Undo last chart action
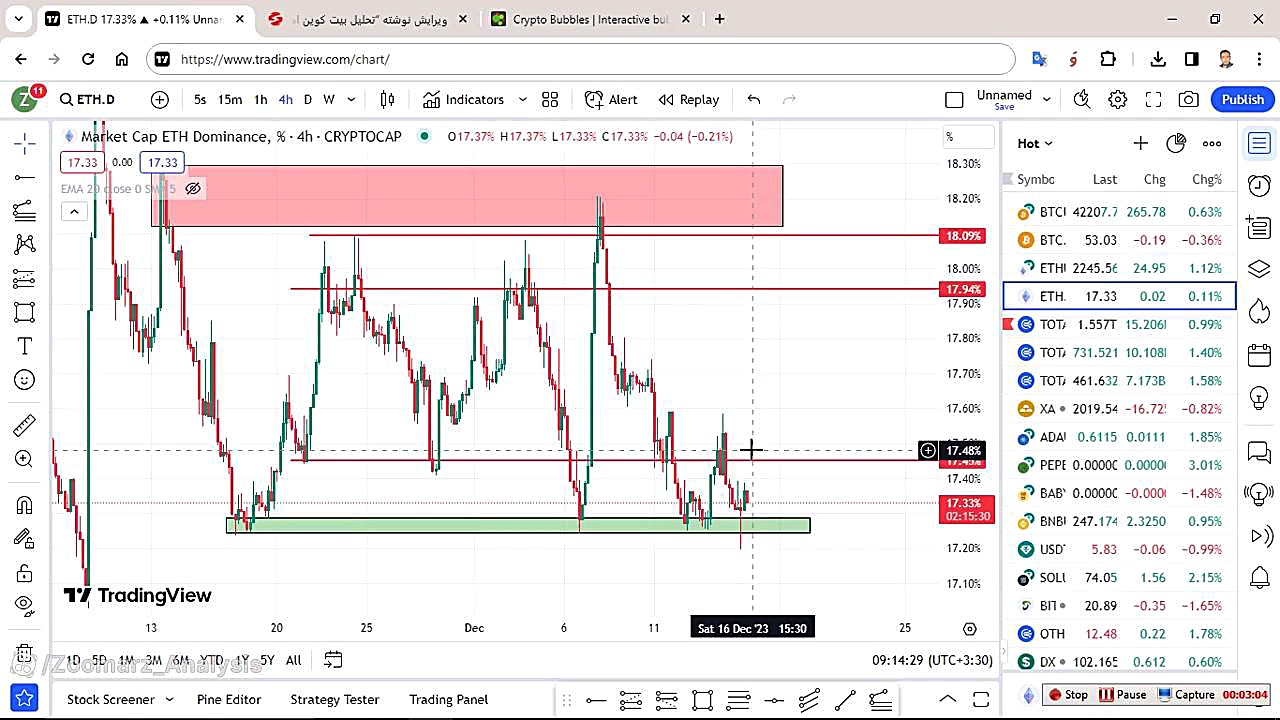1280x720 pixels. (x=754, y=99)
